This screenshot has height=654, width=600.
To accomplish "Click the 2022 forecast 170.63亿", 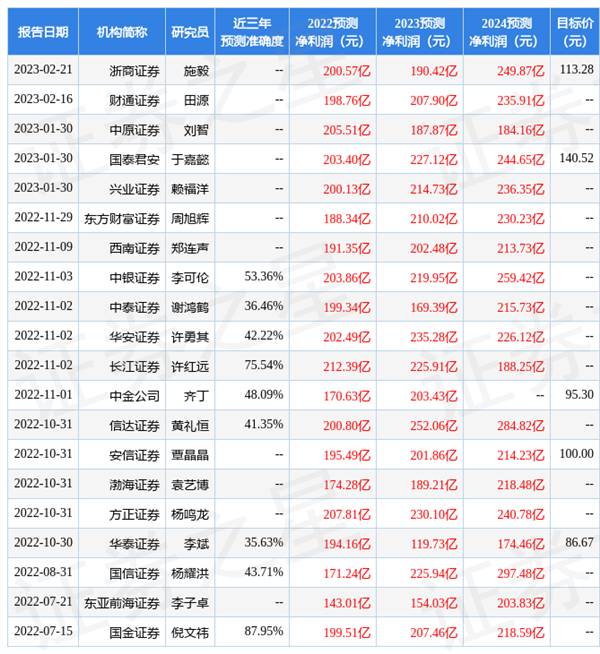I will coord(347,396).
